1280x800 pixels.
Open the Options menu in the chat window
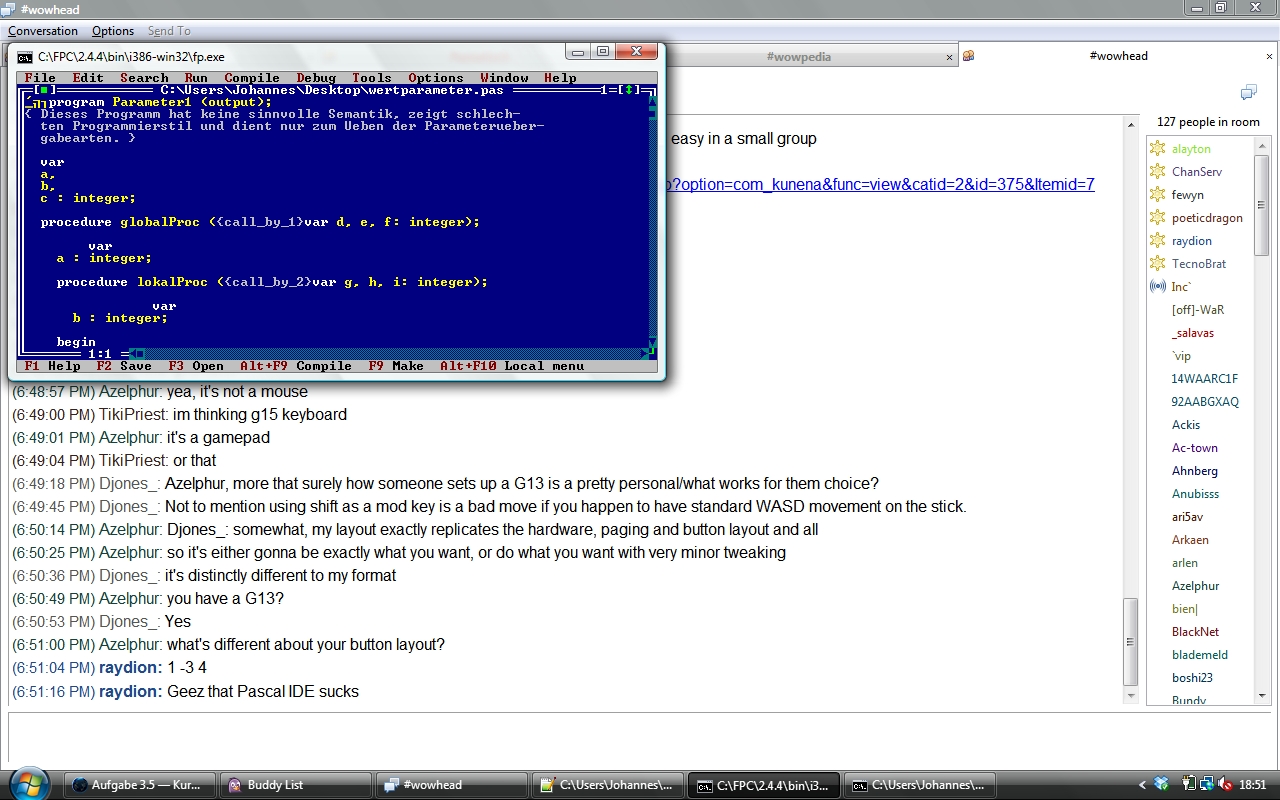pos(113,31)
